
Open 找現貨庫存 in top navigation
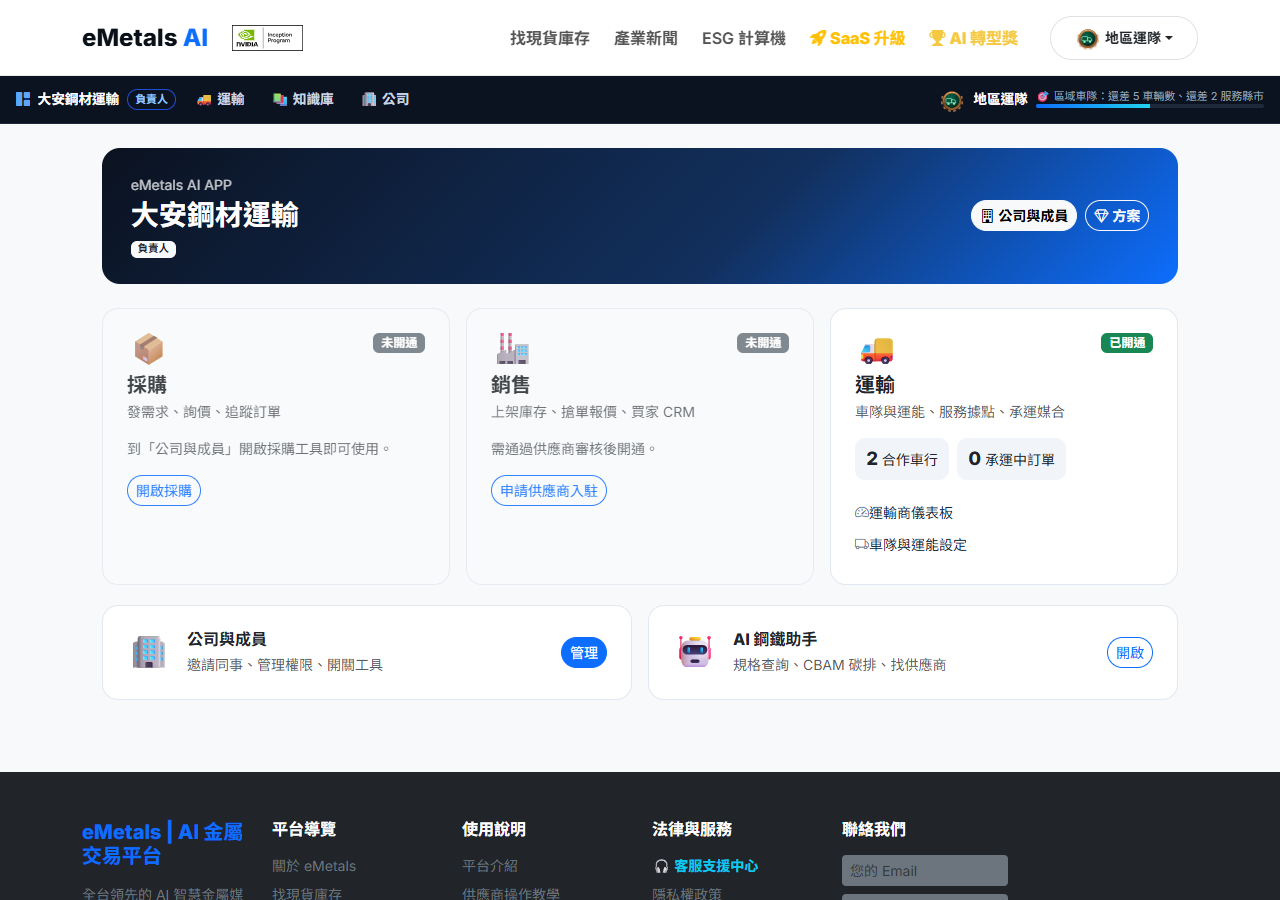(550, 38)
